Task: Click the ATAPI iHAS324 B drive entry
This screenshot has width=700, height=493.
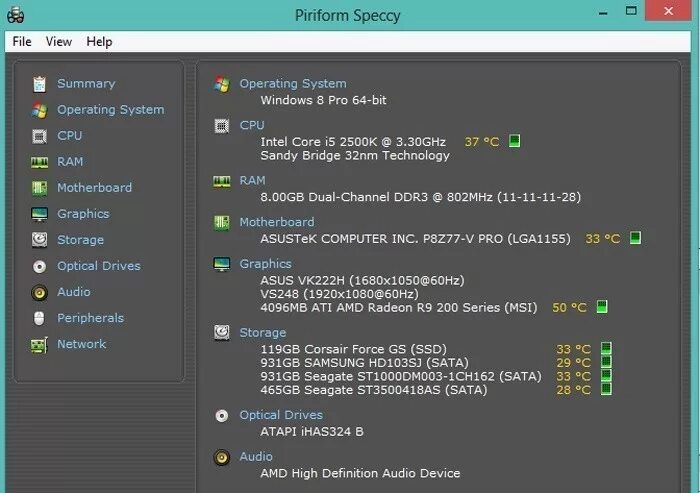Action: pos(312,432)
